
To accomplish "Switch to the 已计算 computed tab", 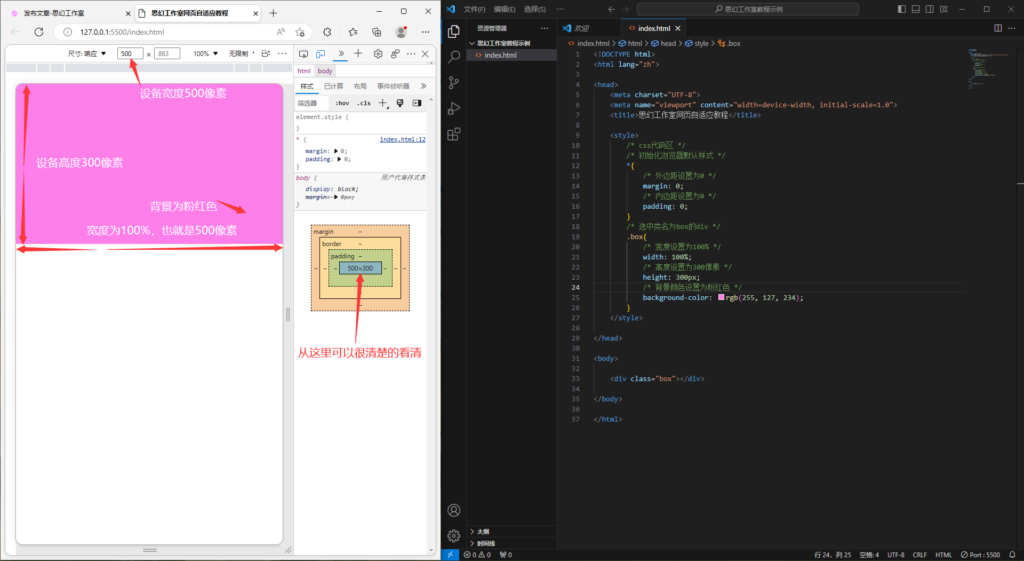I will pos(333,87).
